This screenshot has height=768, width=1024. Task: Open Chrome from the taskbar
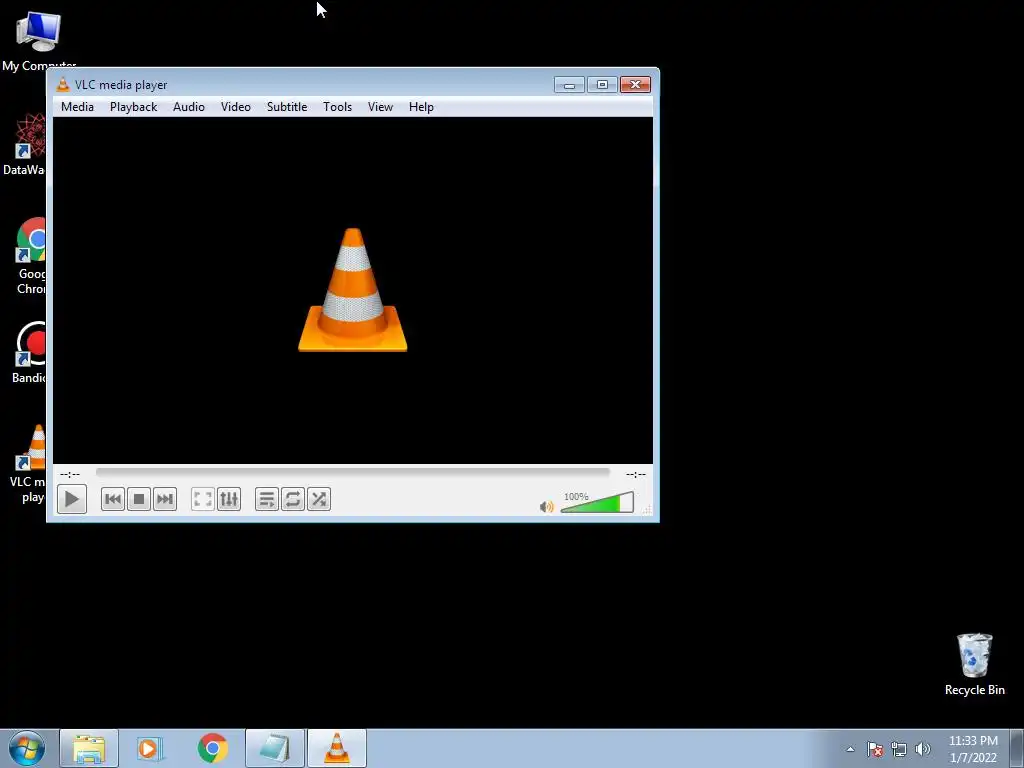click(212, 748)
